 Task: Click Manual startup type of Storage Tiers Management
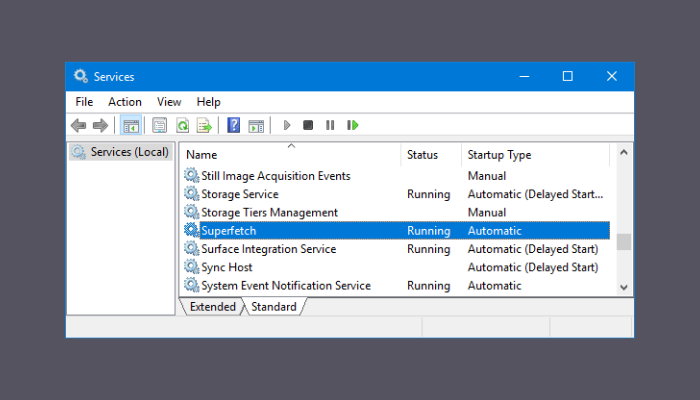(487, 212)
